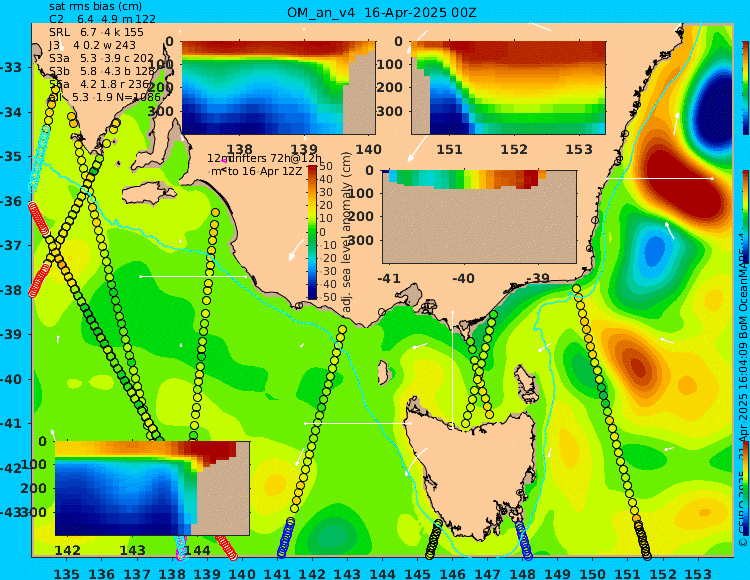
Task: Click latitude label '-38' on left axis
Action: [11, 290]
